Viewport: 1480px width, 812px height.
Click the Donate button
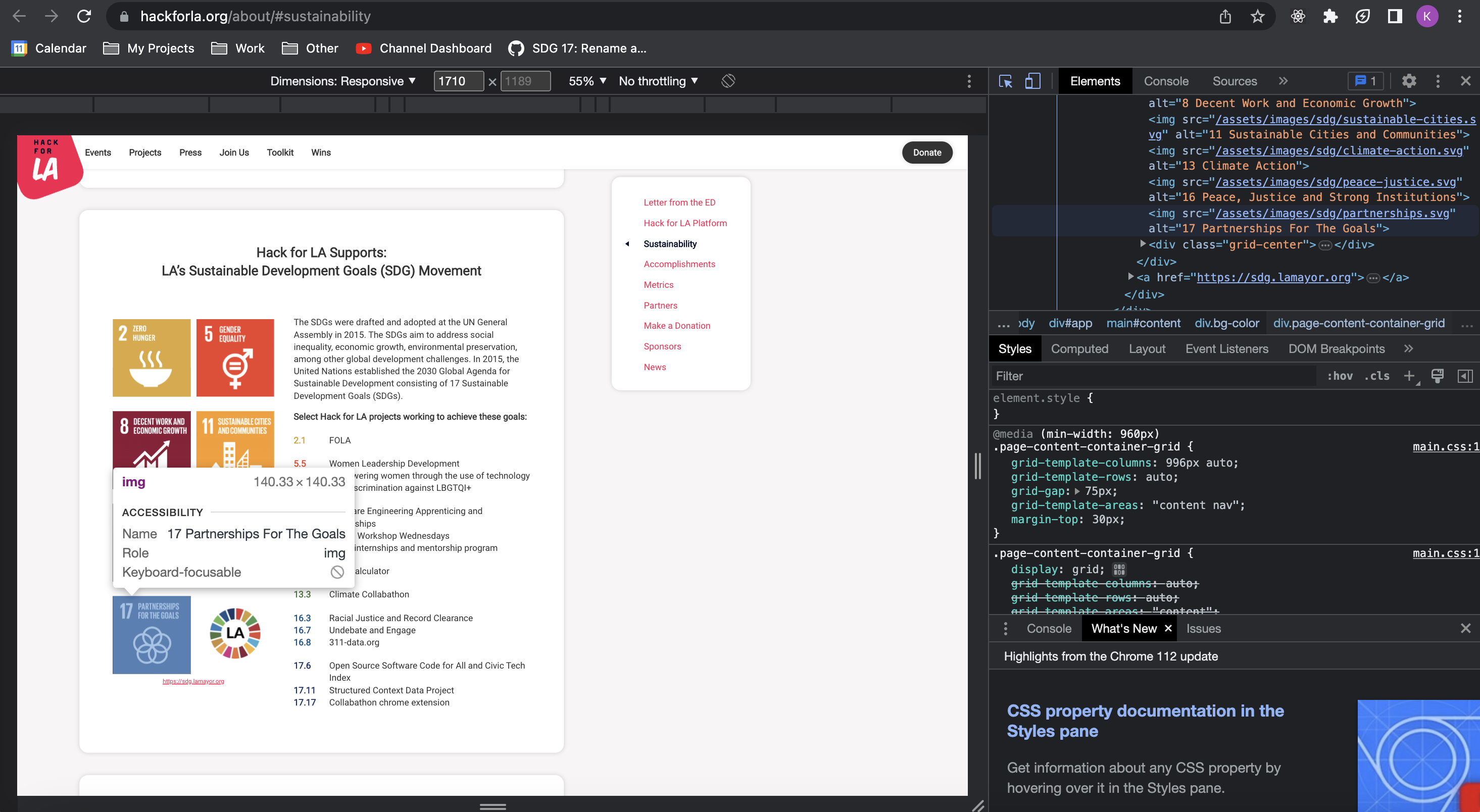[x=927, y=152]
